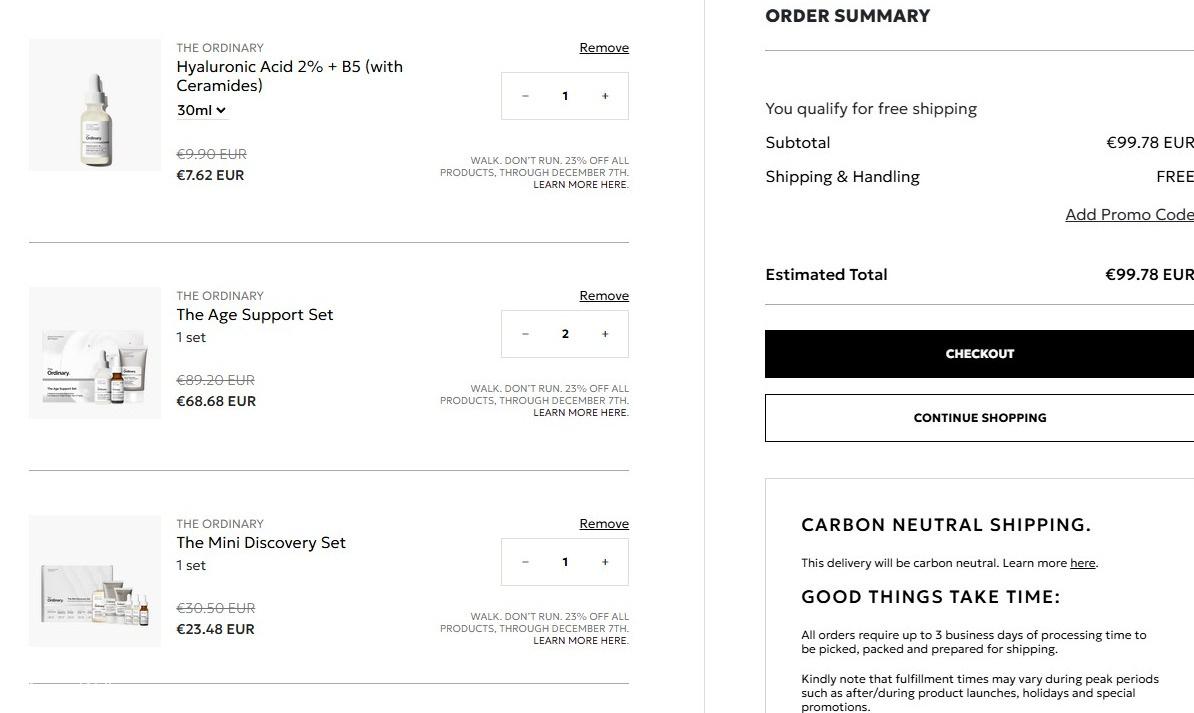This screenshot has width=1194, height=713.
Task: Click The Mini Discovery Set thumbnail
Action: [x=95, y=581]
